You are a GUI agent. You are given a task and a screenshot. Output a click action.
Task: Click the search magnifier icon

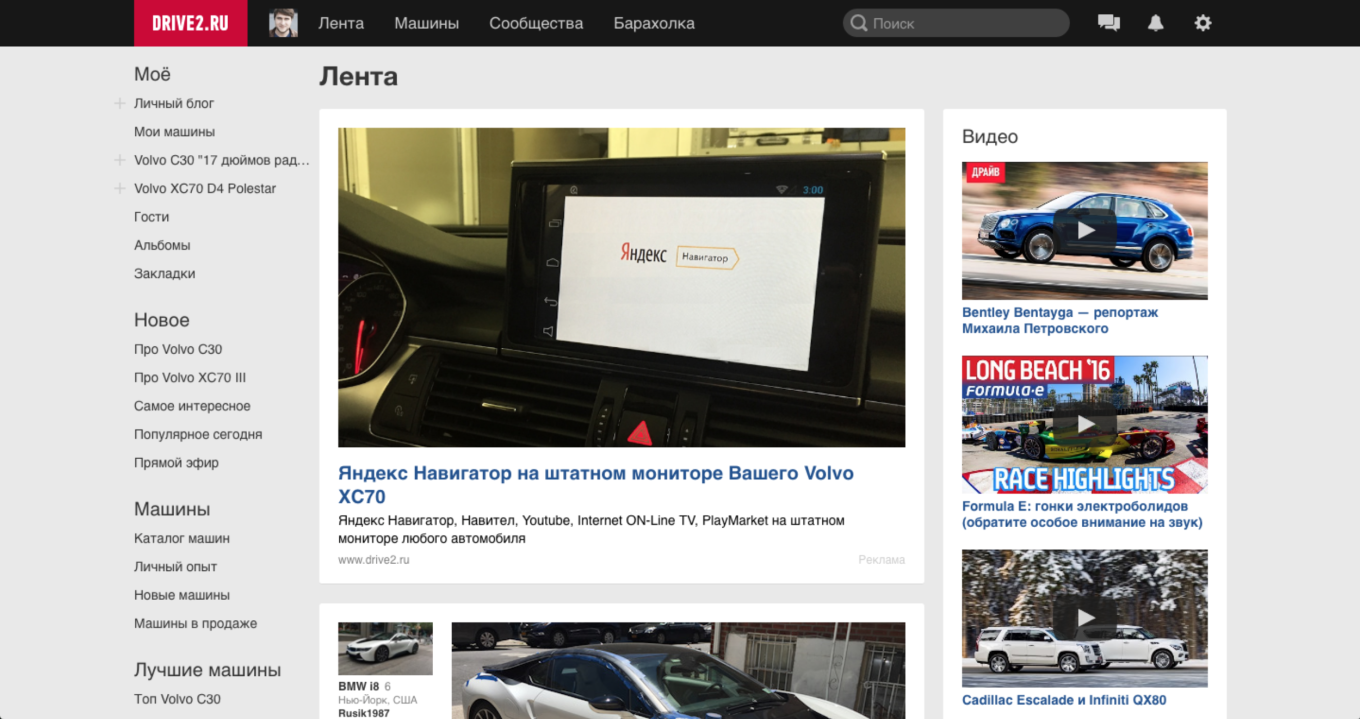click(858, 23)
